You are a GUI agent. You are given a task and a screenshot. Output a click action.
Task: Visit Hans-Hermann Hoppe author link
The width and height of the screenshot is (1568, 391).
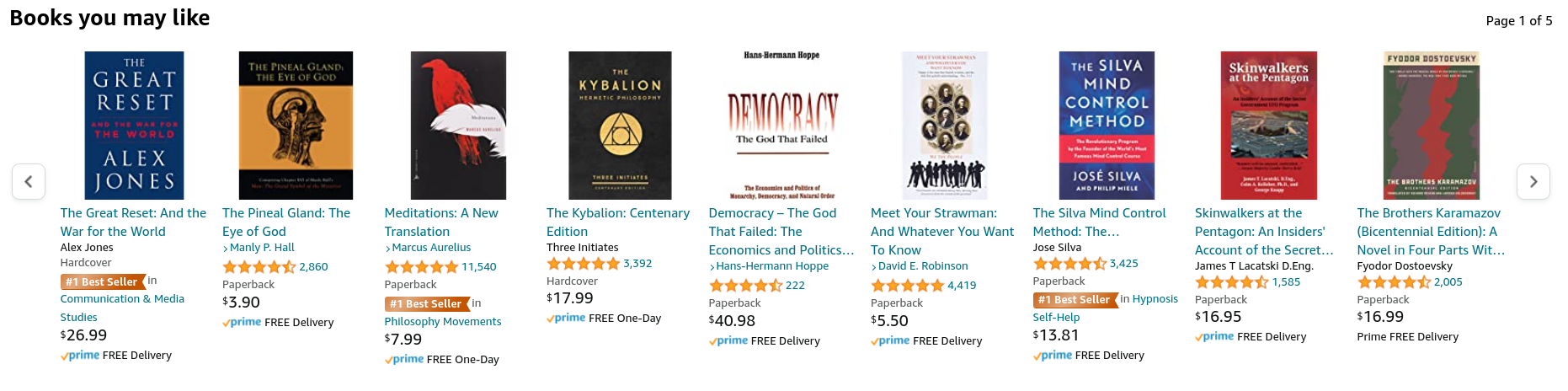(x=772, y=266)
